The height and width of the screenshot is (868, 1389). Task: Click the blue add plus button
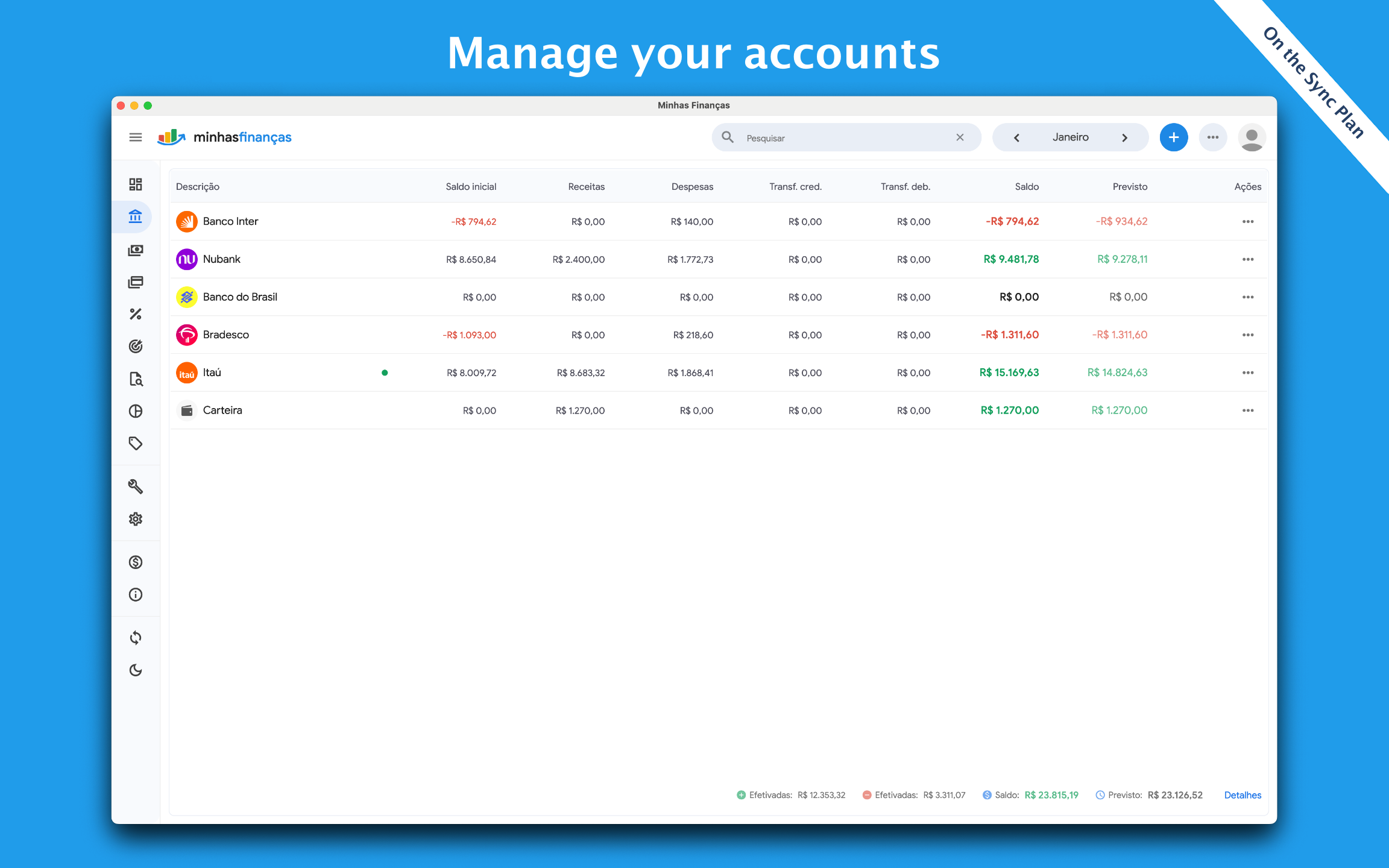(x=1174, y=137)
